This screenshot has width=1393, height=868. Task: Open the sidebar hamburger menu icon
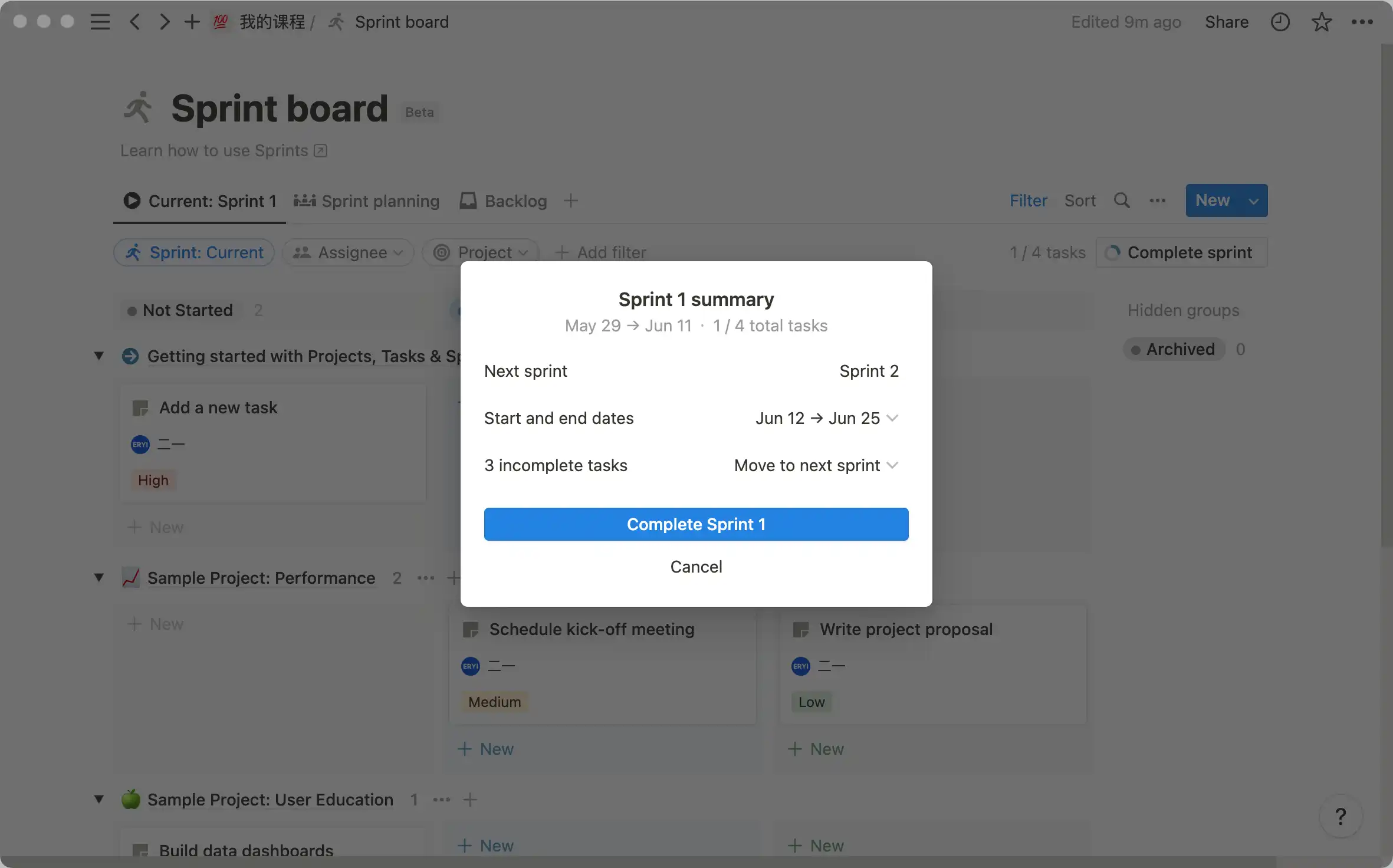coord(100,22)
